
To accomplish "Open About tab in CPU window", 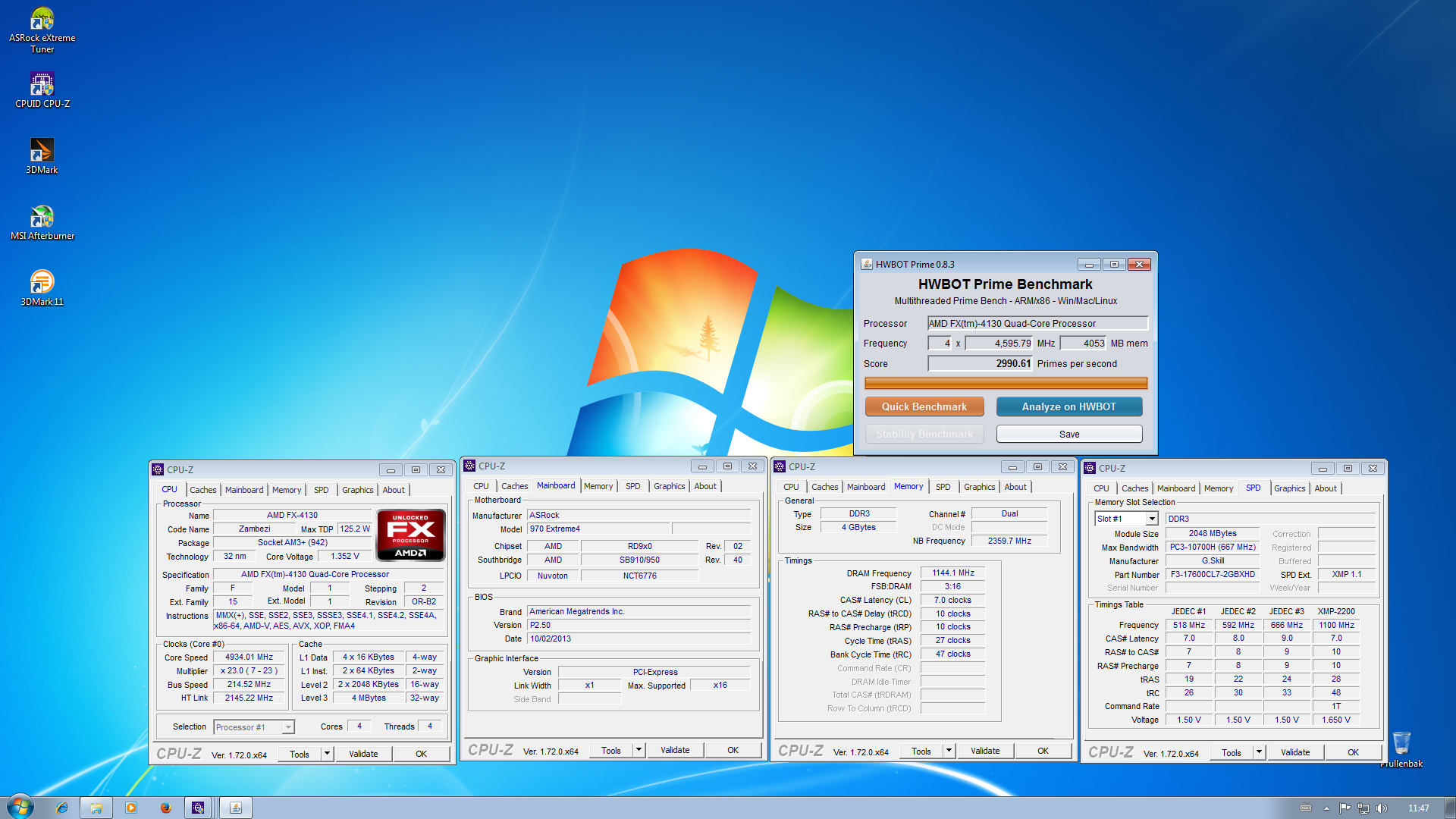I will (394, 490).
